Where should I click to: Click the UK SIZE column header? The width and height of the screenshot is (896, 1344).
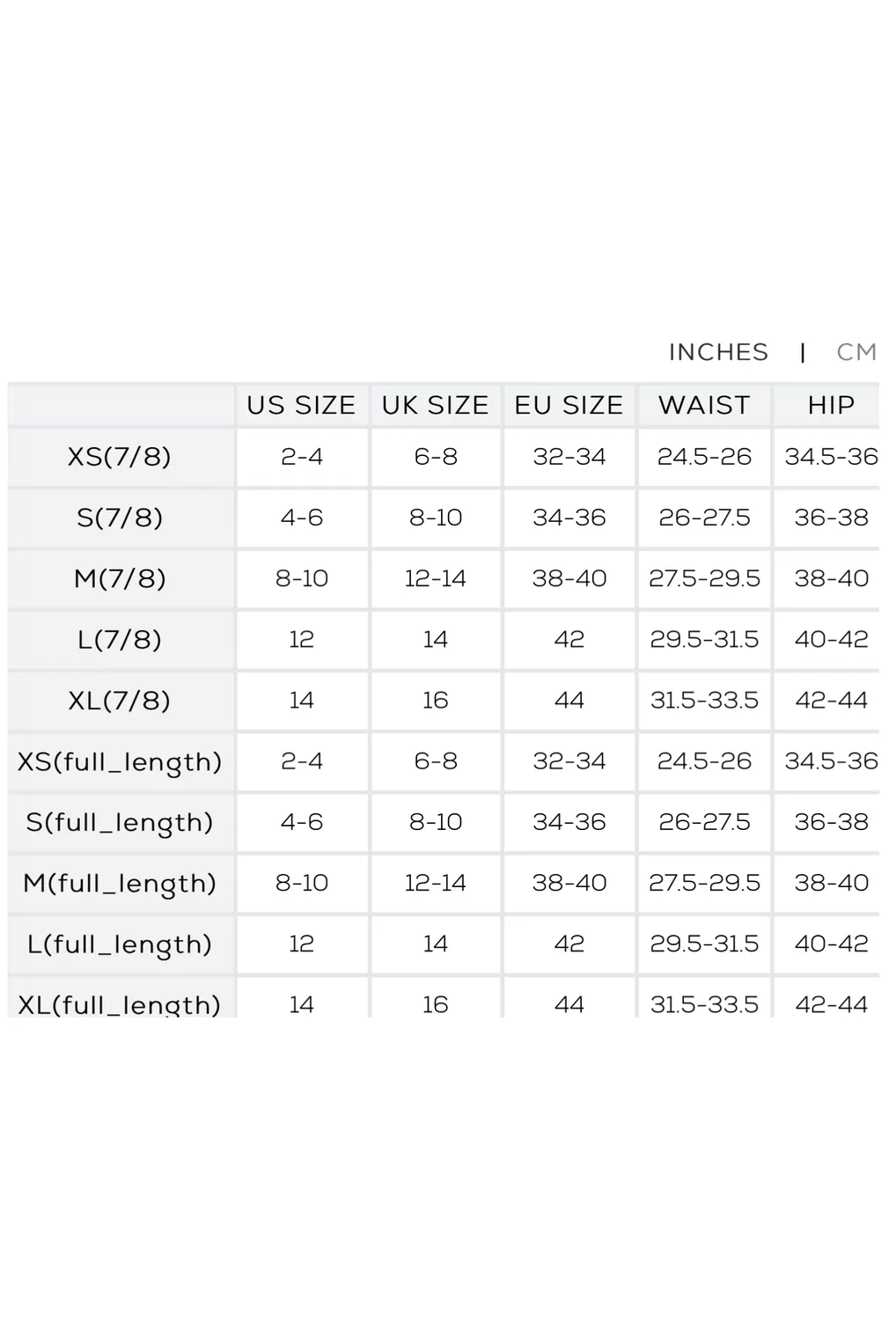pos(436,405)
